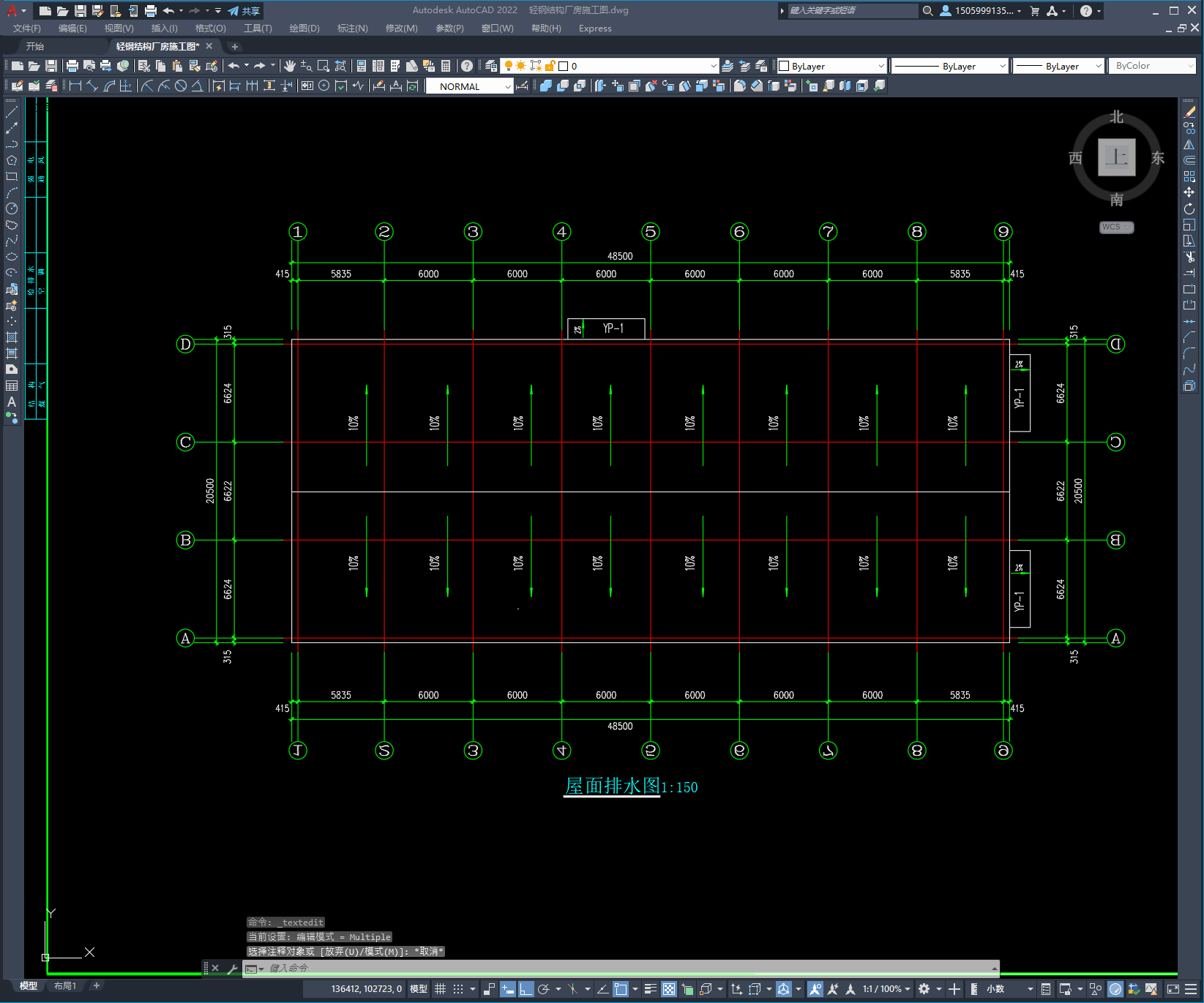Open the 文件(F) menu
Viewport: 1204px width, 1003px height.
coord(27,29)
